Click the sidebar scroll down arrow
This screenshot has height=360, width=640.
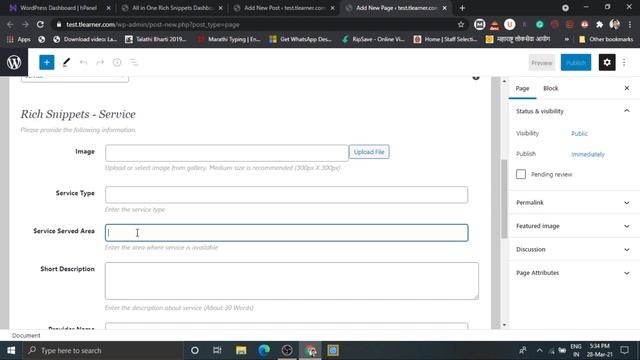tap(504, 325)
